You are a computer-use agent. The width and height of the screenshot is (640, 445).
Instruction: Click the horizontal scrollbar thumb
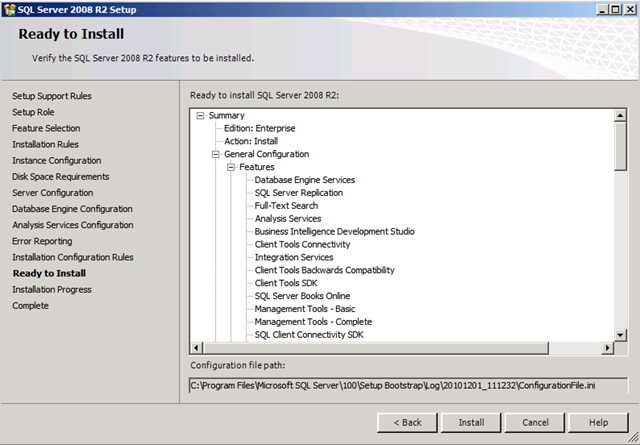[376, 348]
